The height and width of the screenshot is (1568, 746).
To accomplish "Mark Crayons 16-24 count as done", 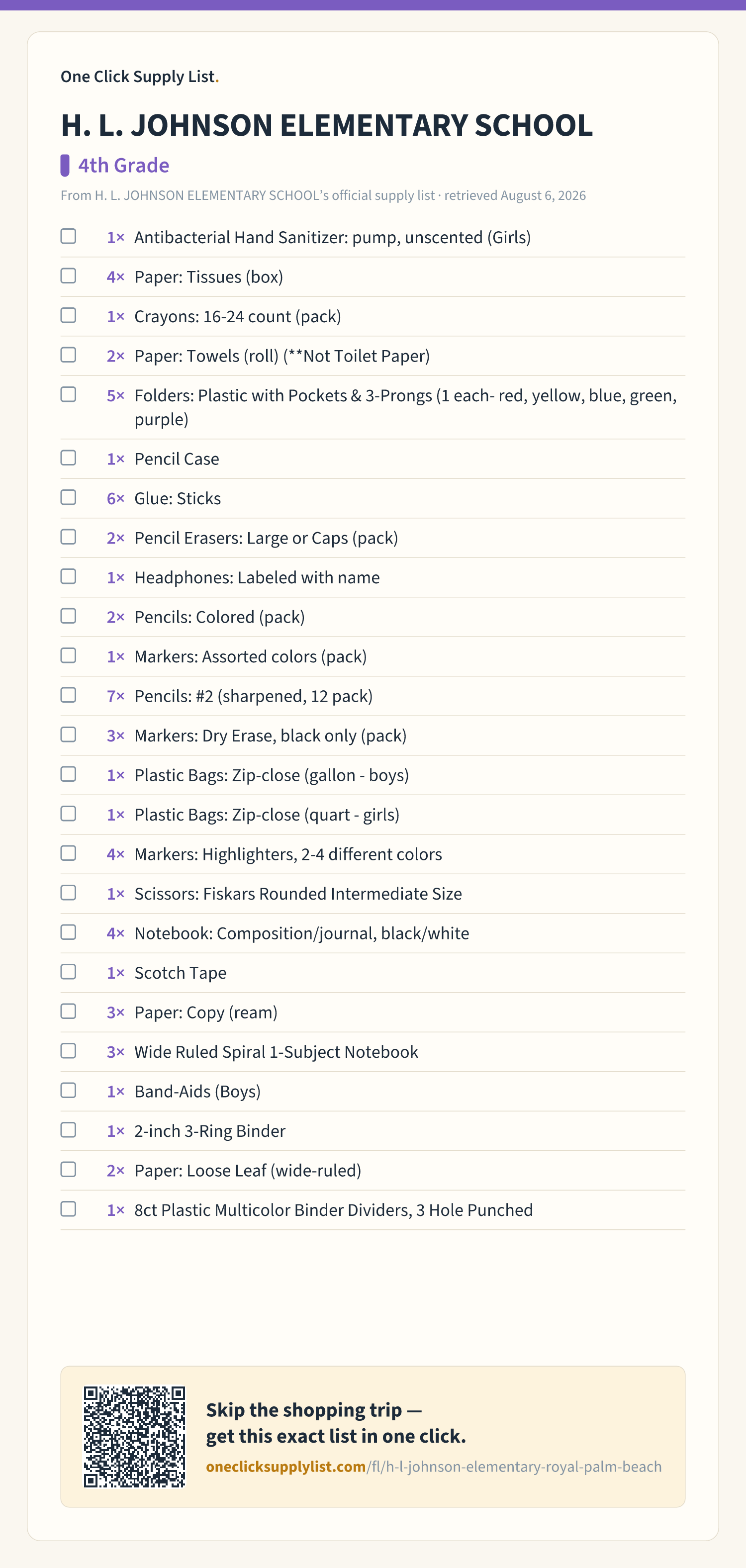I will 68,315.
